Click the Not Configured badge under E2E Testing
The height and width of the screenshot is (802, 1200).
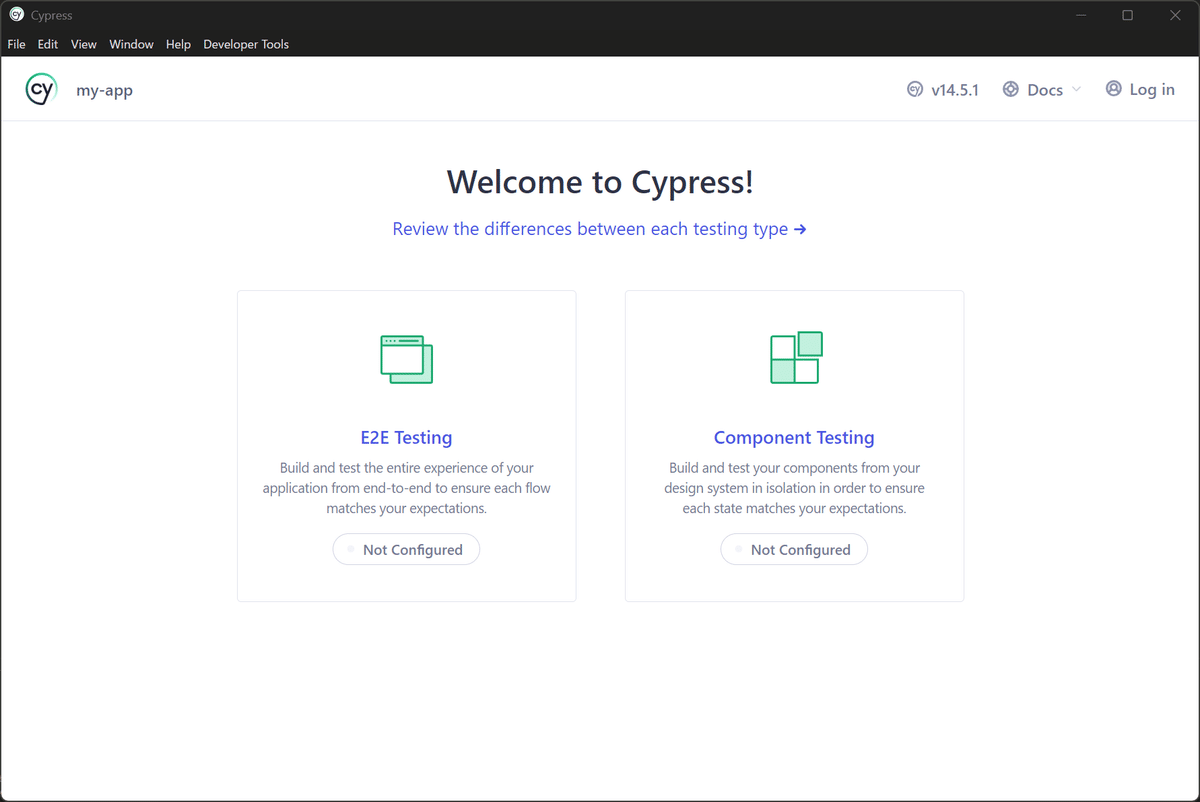[x=406, y=549]
